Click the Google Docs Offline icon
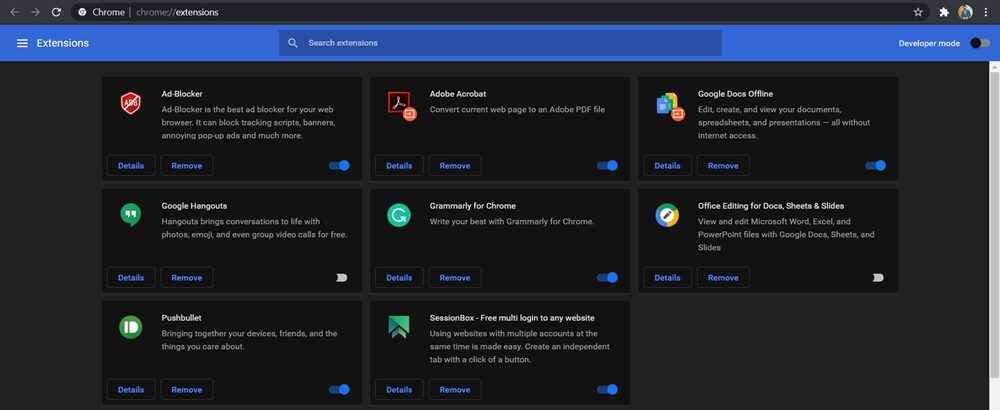Viewport: 1000px width, 410px height. pos(670,106)
